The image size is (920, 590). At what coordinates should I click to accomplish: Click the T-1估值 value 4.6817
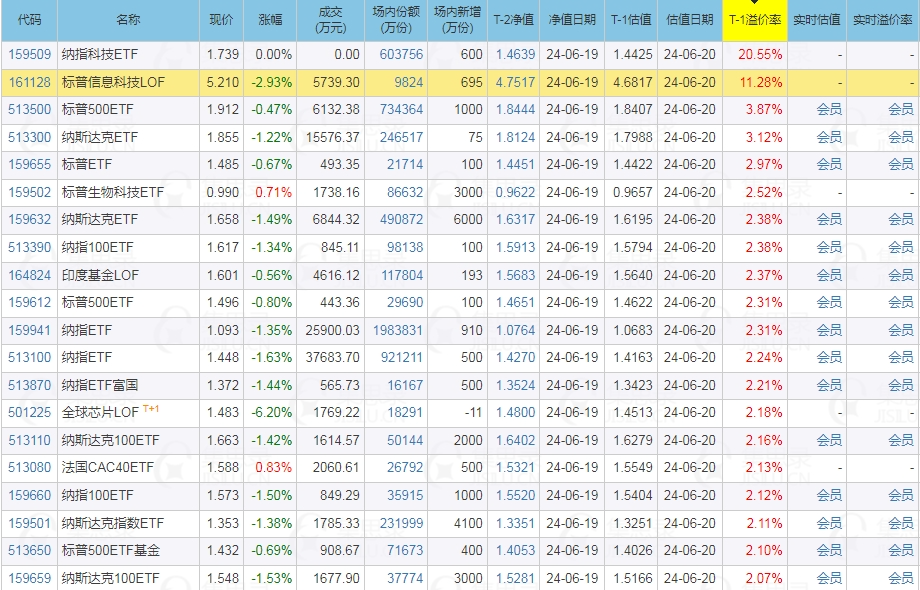tap(632, 82)
